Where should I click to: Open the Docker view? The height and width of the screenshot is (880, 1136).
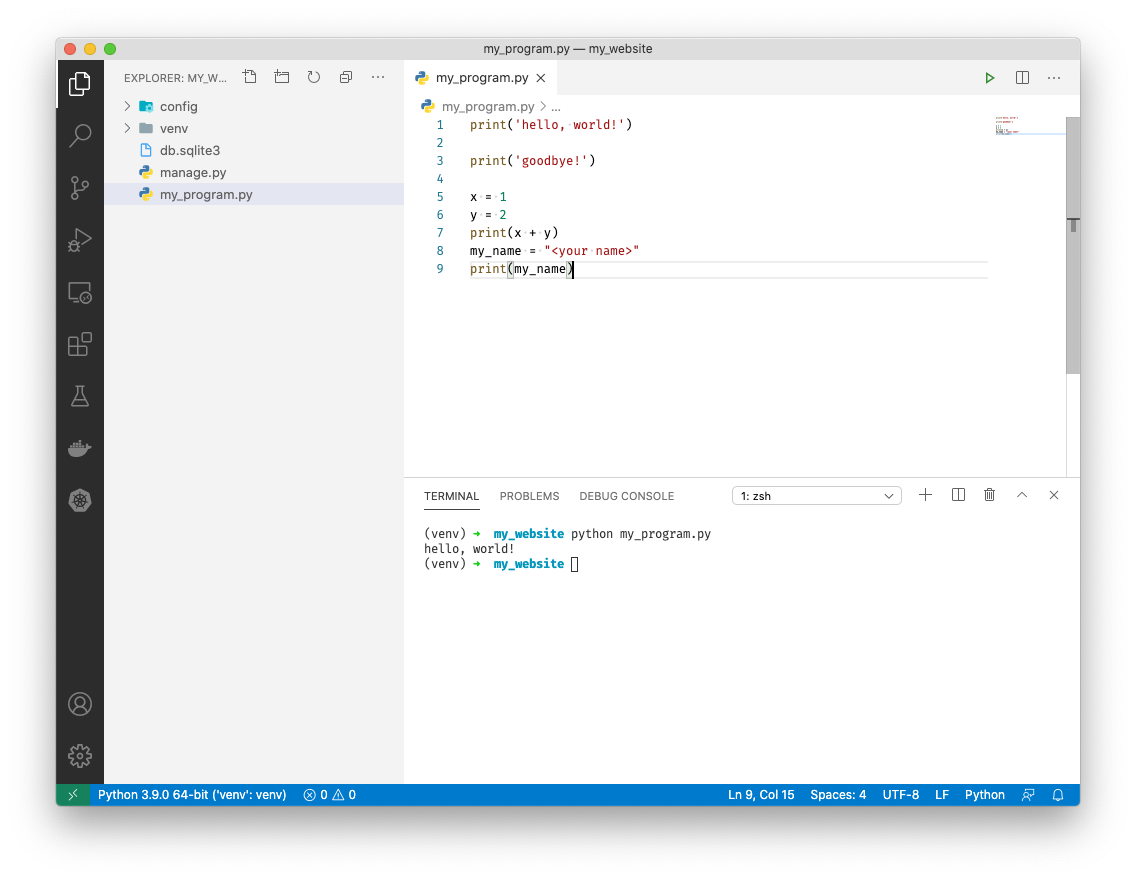pos(80,447)
